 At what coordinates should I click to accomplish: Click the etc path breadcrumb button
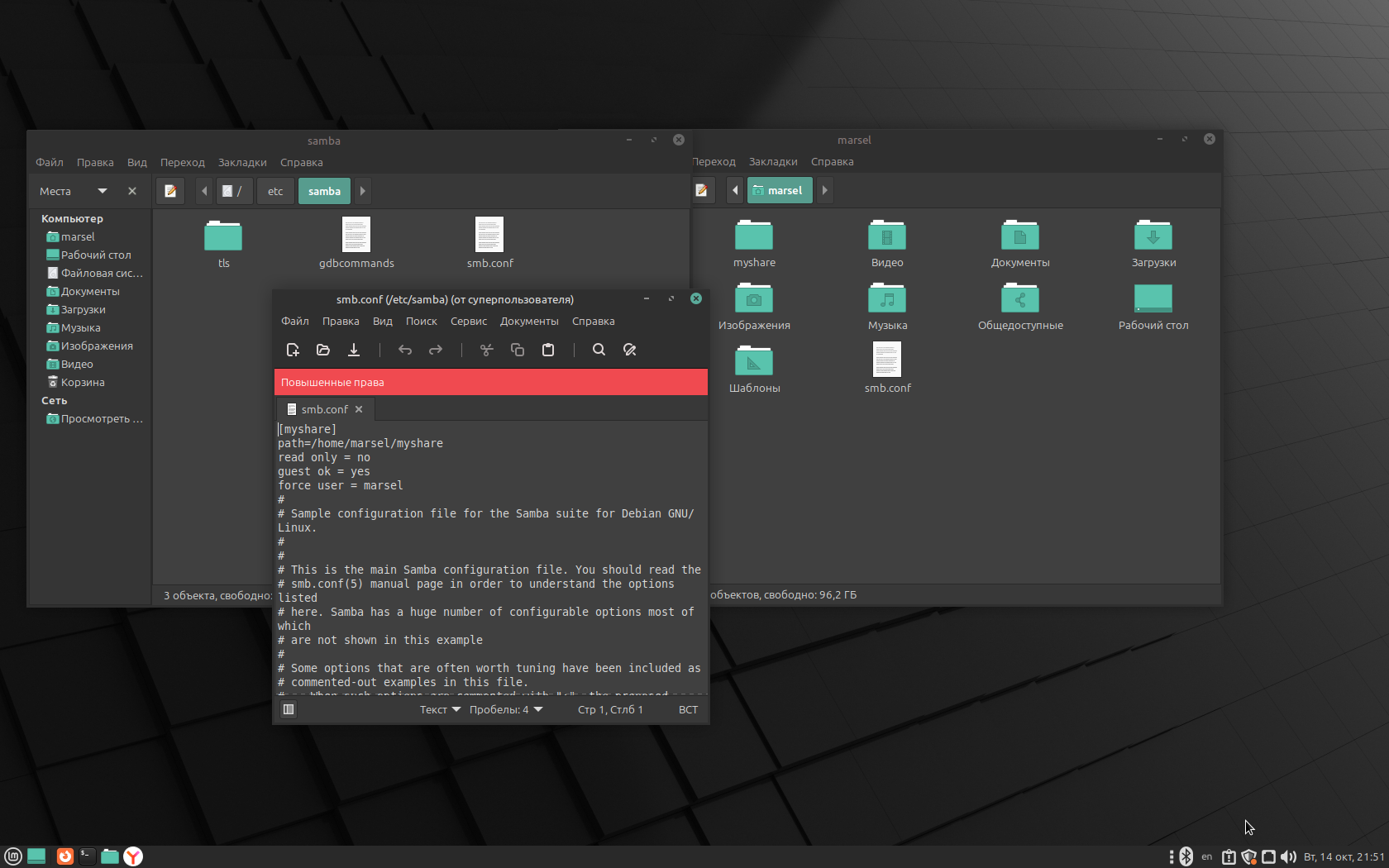click(275, 191)
